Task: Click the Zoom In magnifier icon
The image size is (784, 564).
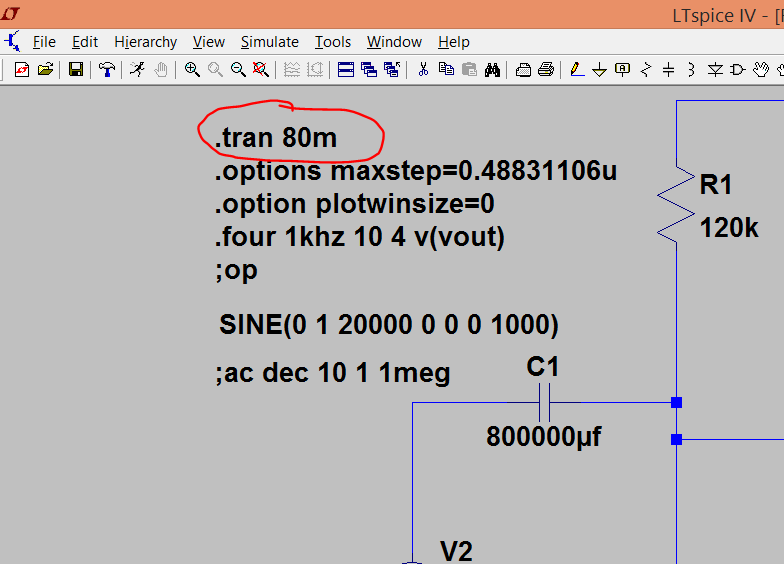Action: click(x=192, y=70)
